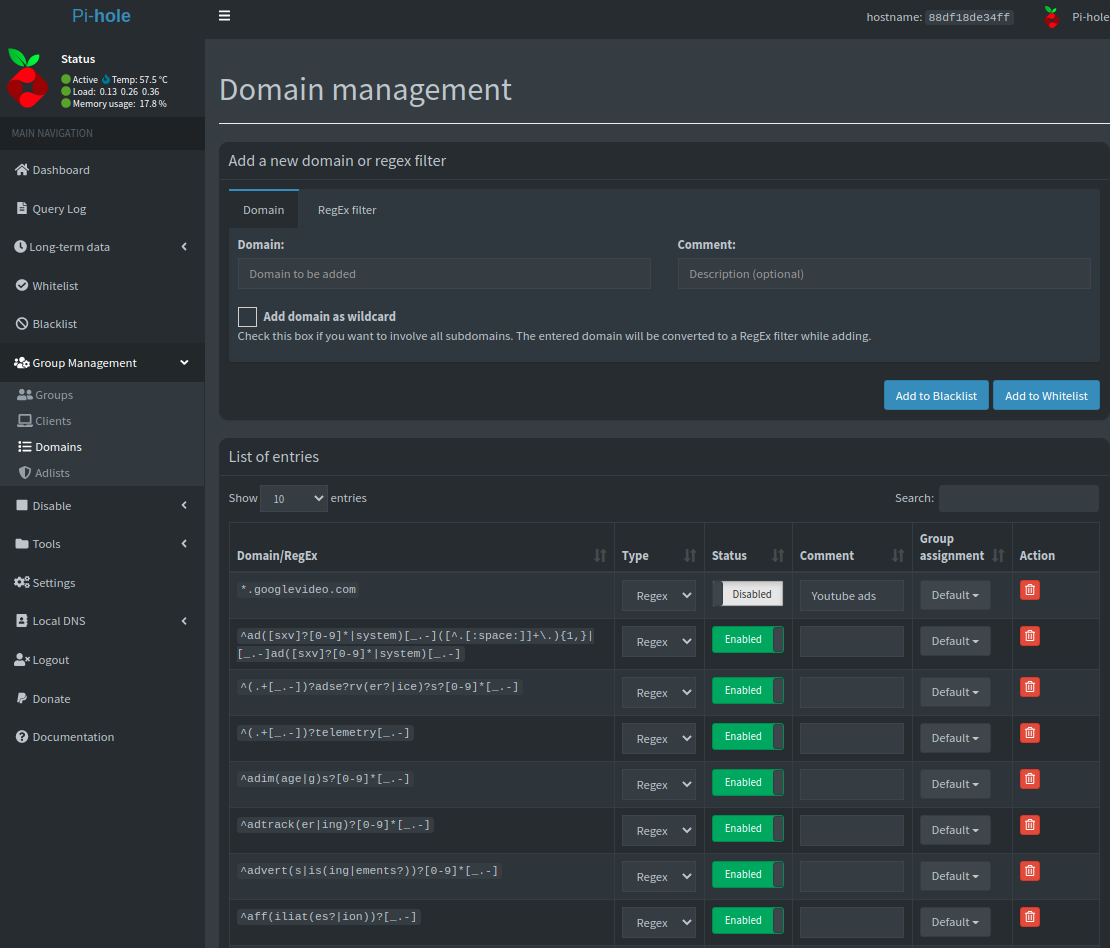Disable the ^adtrack regex filter toggle
The image size is (1110, 948).
pyautogui.click(x=747, y=829)
